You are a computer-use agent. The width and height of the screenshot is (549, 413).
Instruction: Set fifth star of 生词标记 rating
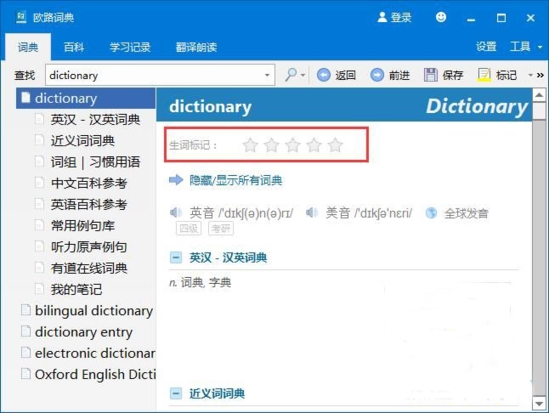click(335, 145)
